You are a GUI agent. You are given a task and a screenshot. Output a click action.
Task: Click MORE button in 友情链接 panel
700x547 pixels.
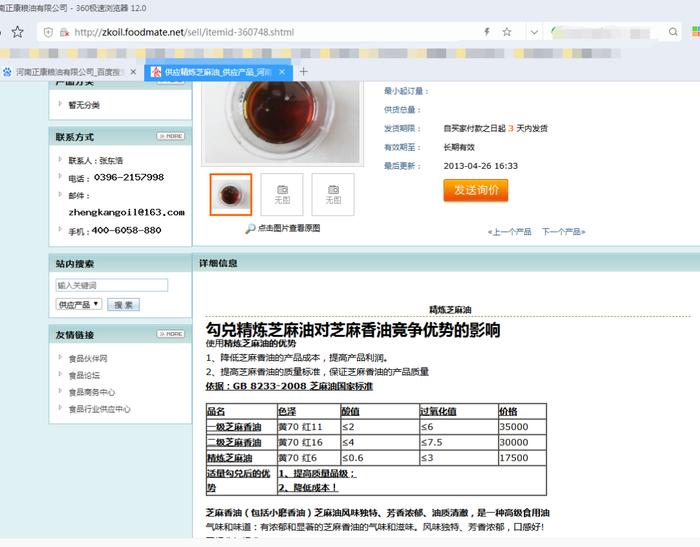point(171,334)
